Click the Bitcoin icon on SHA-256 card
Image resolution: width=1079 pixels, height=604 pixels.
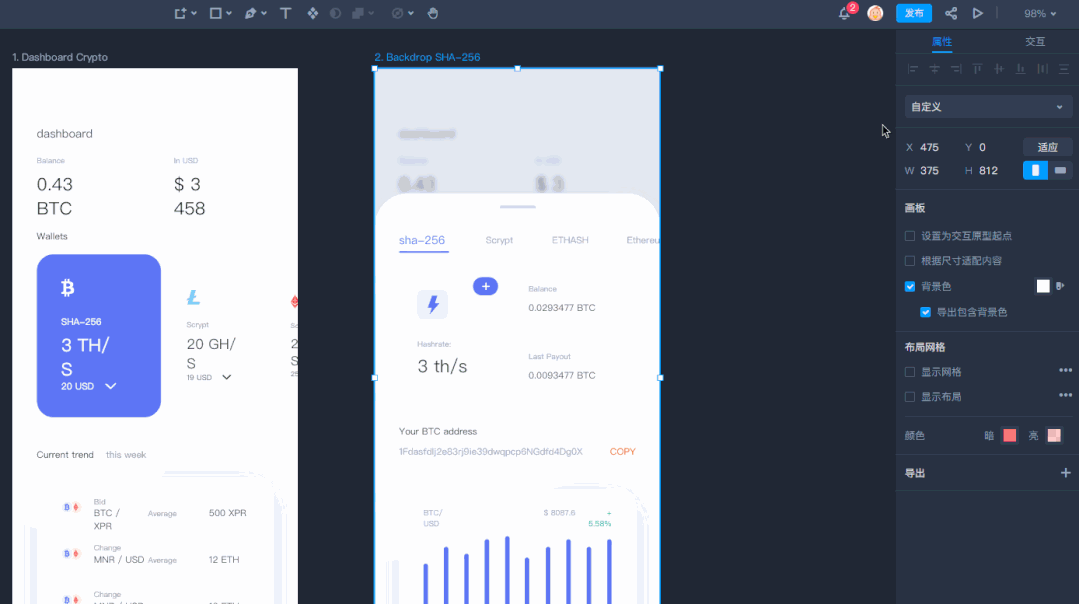coord(67,288)
